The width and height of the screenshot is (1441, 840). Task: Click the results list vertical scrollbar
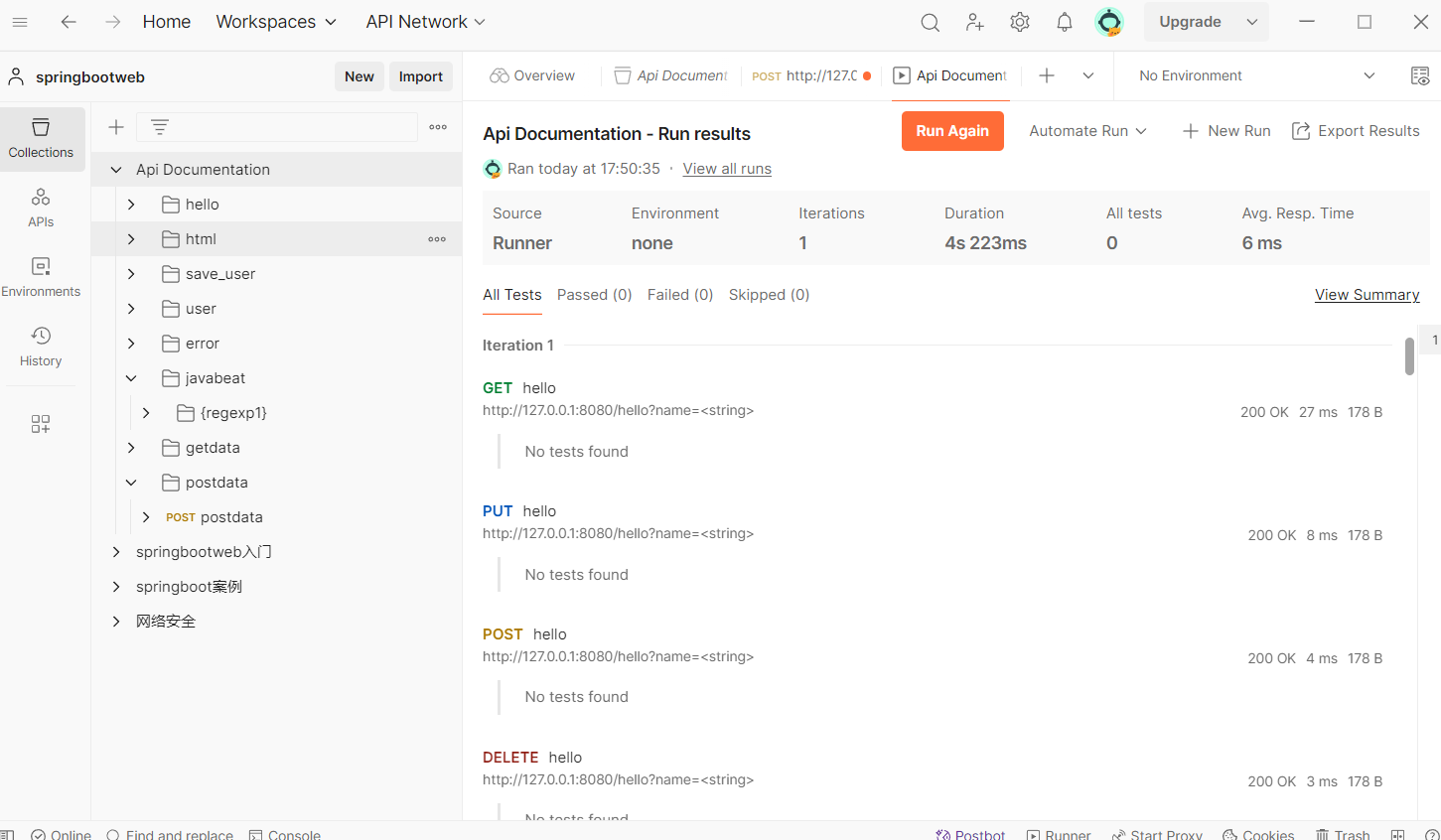[1409, 356]
